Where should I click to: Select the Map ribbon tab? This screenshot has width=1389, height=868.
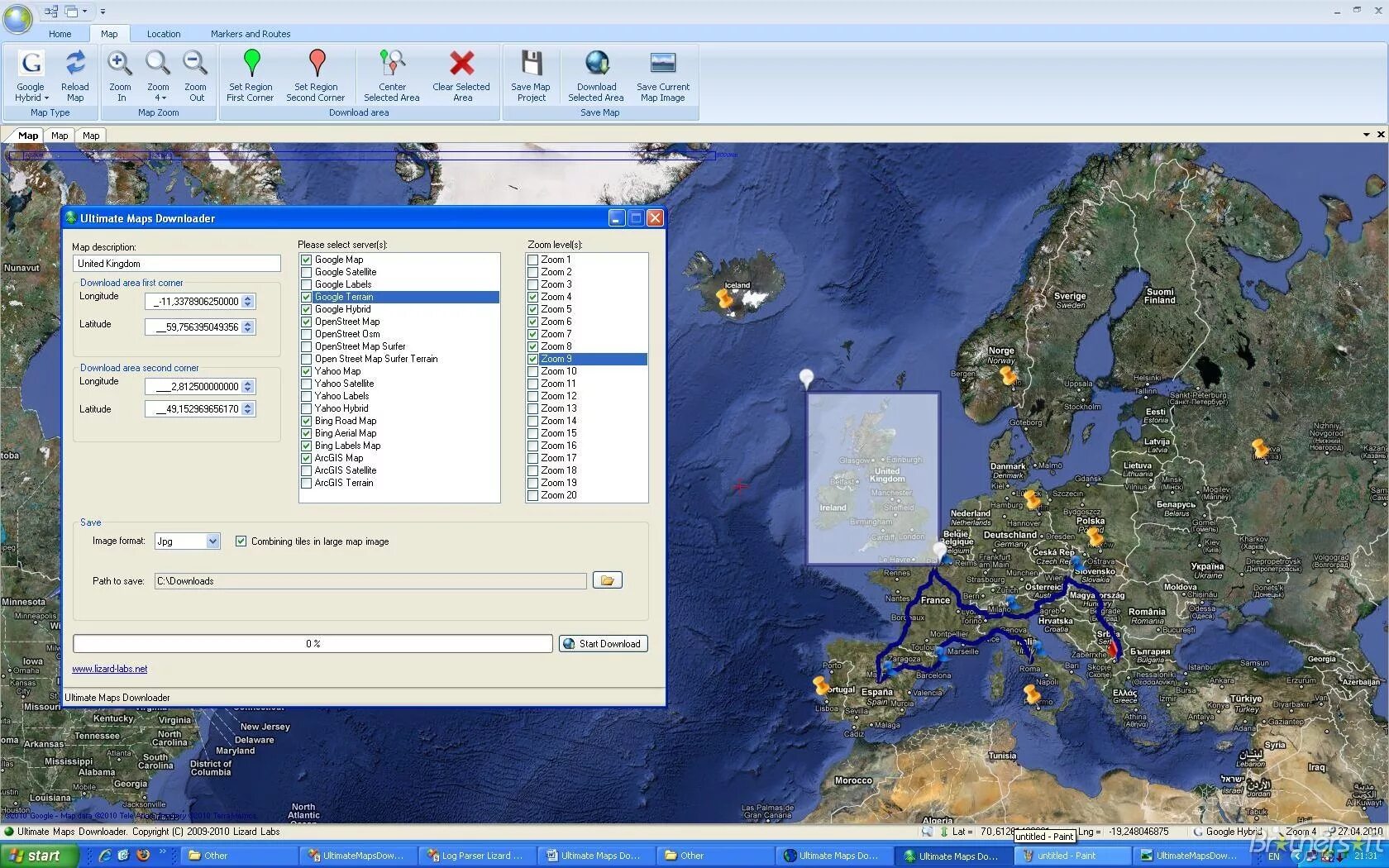click(109, 34)
